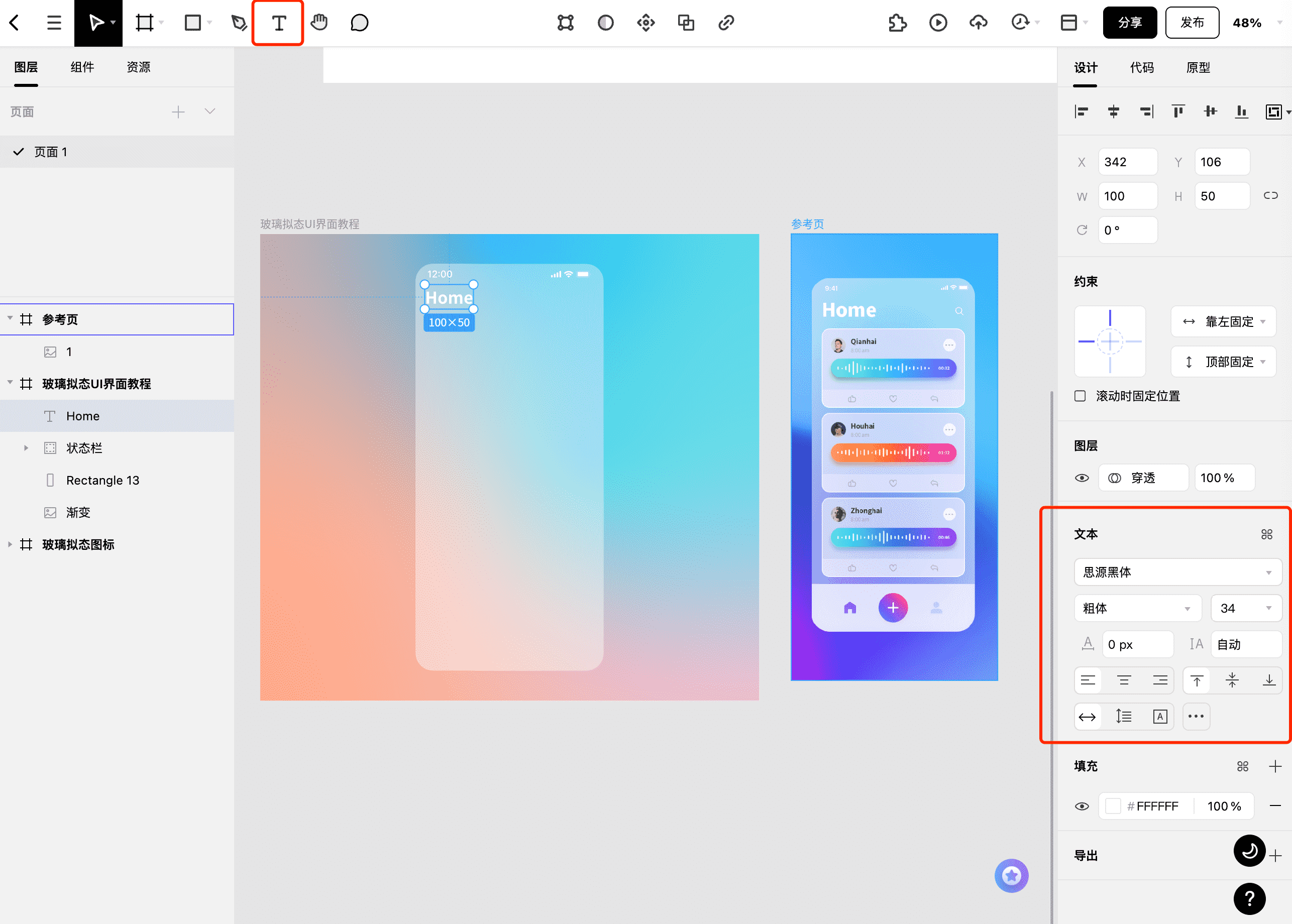Image resolution: width=1292 pixels, height=924 pixels.
Task: Expand the 玻璃拟态图标 frame layer
Action: [x=10, y=544]
